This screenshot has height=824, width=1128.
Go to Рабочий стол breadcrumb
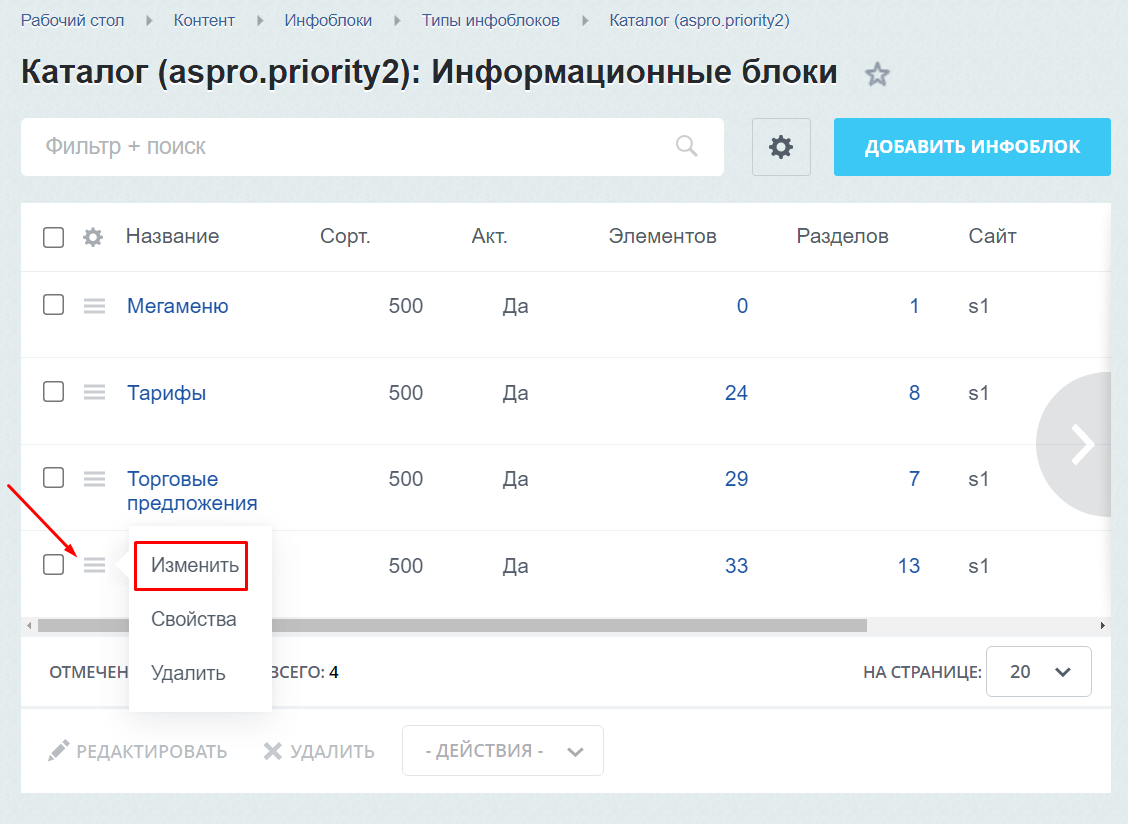(72, 20)
